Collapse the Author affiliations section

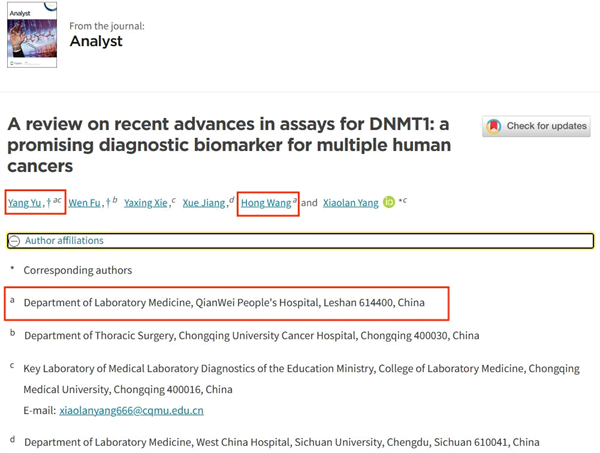[15, 241]
